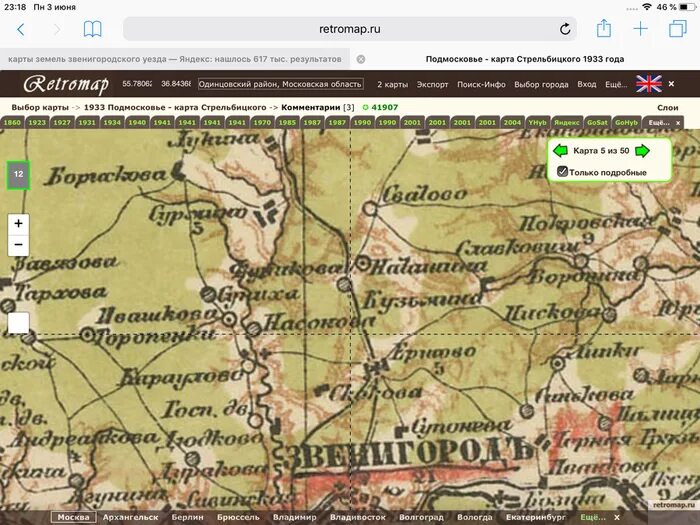Viewport: 700px width, 525px height.
Task: Go back with Safari's back arrow
Action: pos(21,29)
